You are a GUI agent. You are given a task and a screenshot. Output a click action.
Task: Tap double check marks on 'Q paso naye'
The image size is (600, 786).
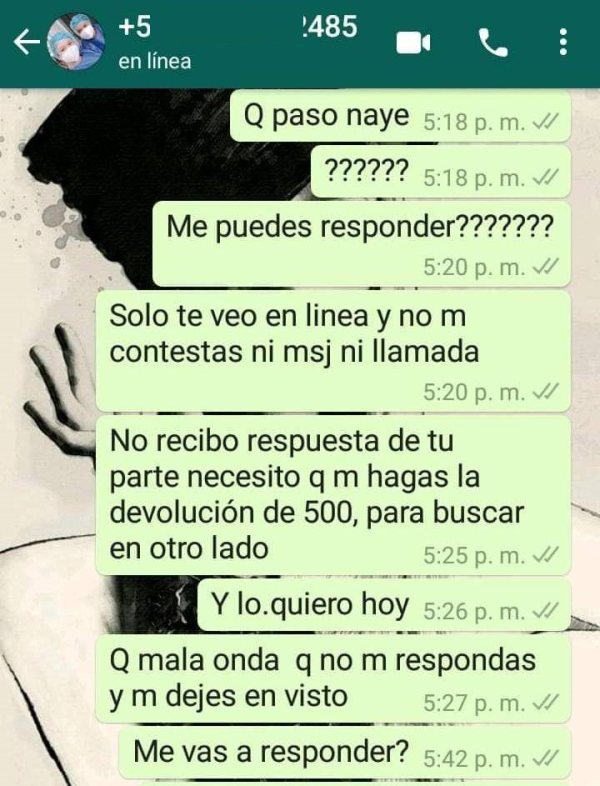(544, 121)
